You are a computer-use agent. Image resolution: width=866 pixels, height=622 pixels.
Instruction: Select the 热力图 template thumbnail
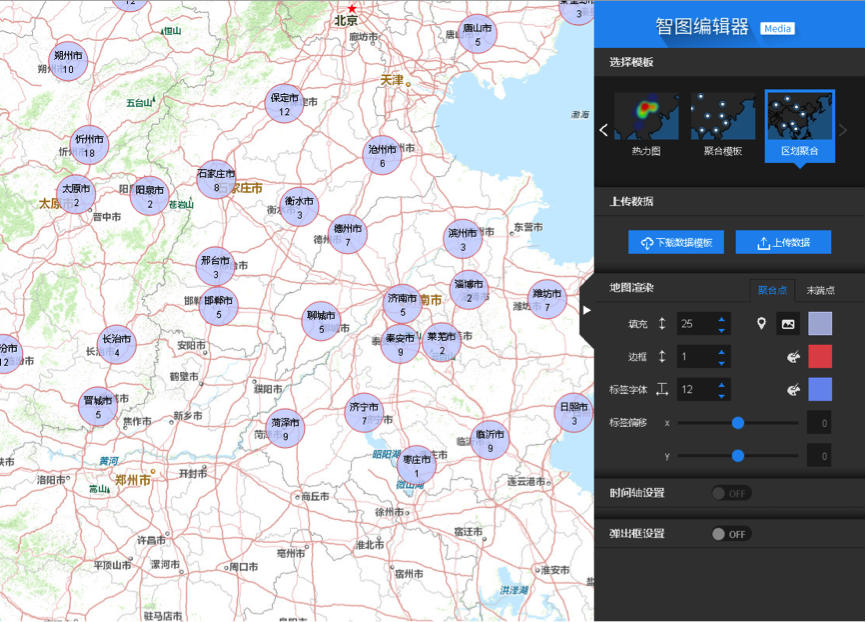click(x=646, y=125)
